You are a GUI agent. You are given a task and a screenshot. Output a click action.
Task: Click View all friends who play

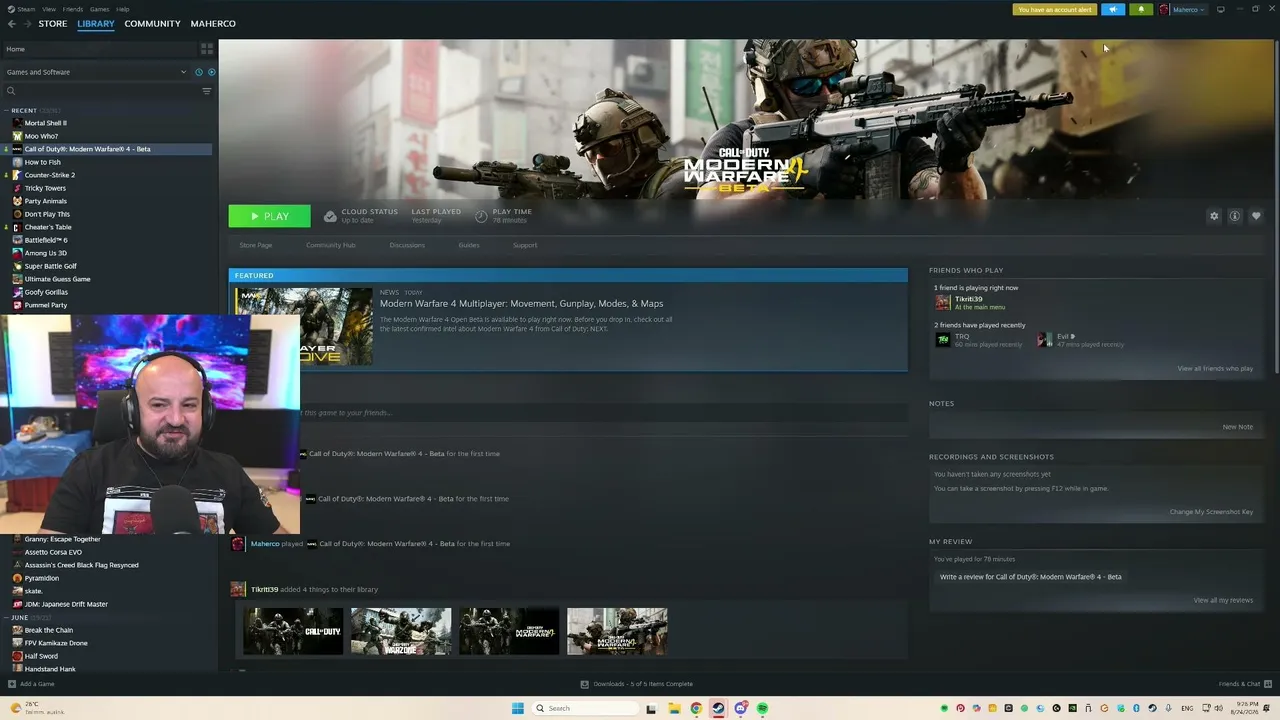pos(1215,369)
